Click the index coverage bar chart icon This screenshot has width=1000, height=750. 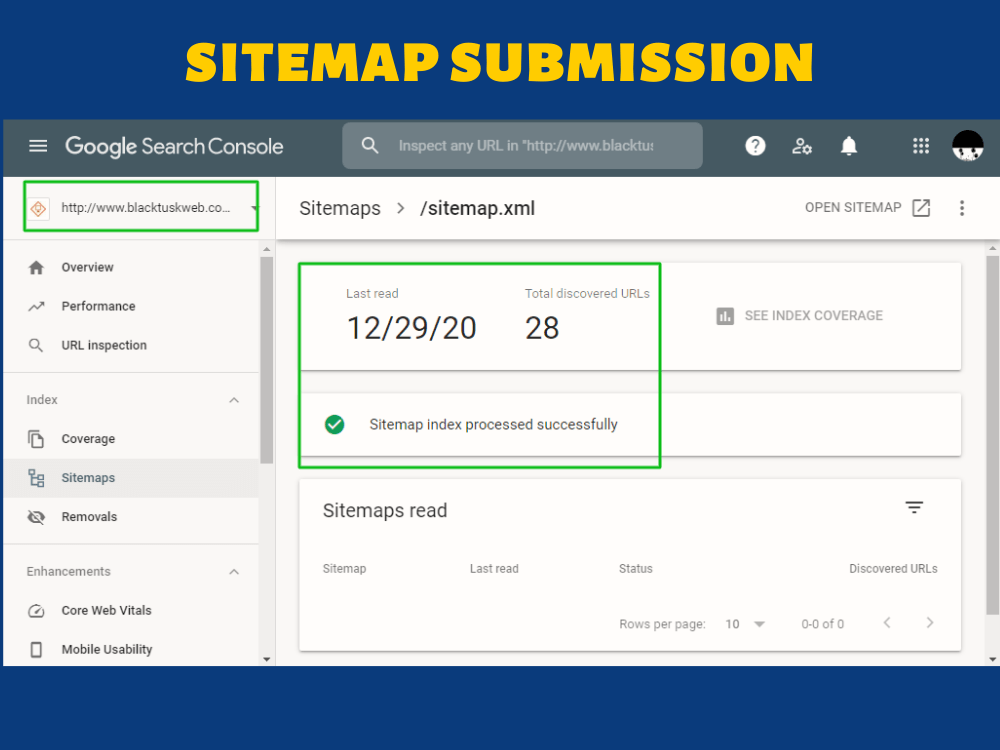click(x=725, y=316)
